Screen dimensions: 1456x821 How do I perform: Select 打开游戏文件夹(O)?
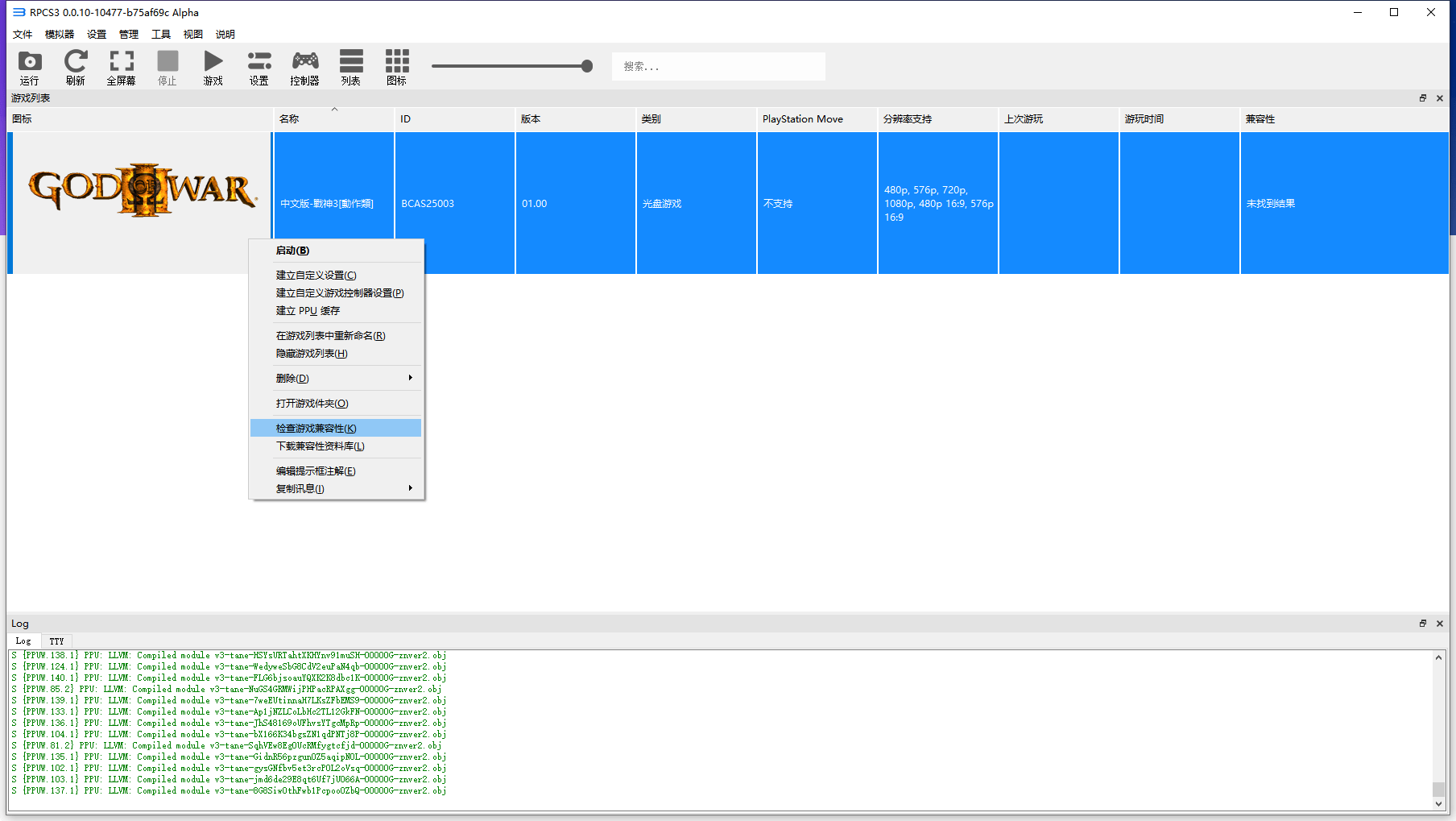(337, 404)
